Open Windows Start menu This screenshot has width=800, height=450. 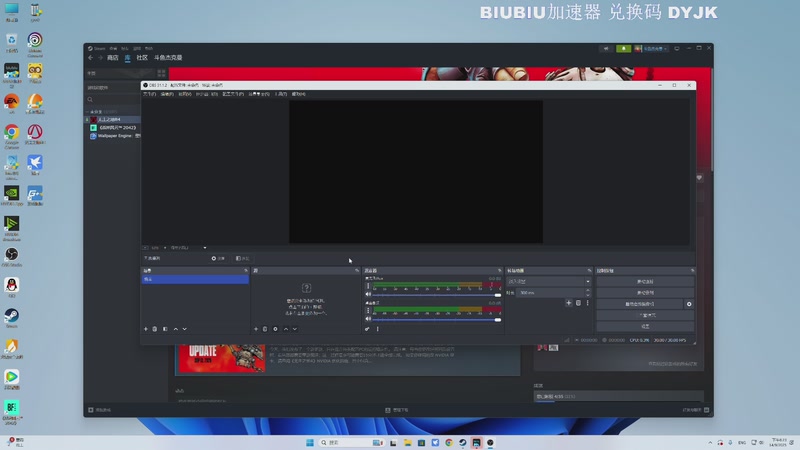(x=310, y=442)
